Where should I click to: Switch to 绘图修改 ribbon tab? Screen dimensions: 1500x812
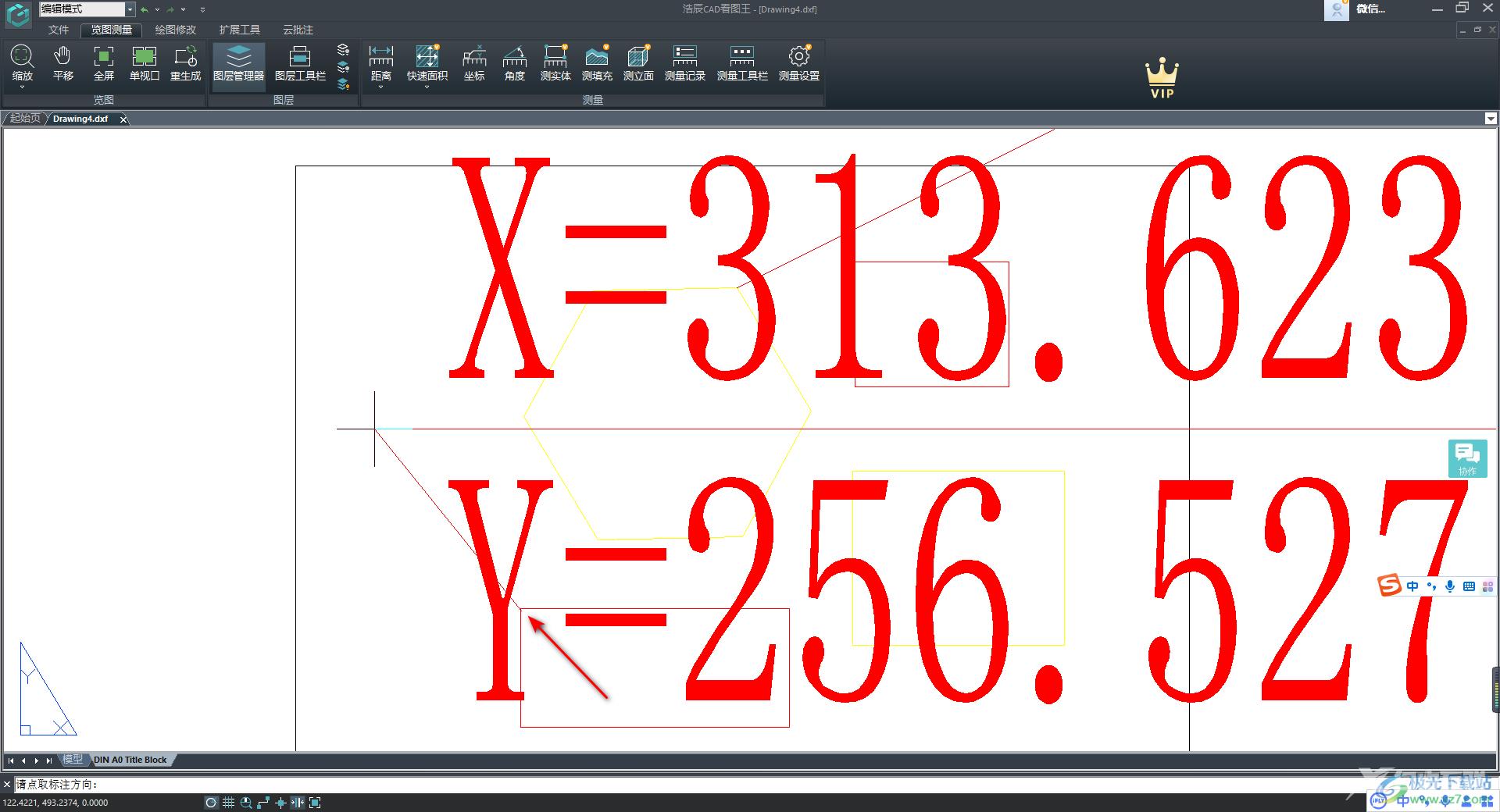click(x=175, y=30)
